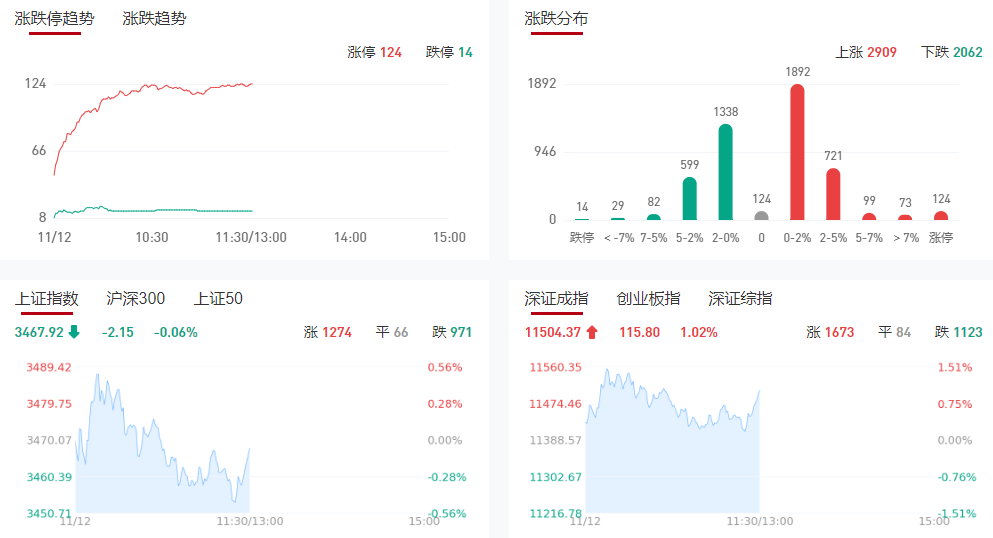The image size is (993, 538).
Task: Open the 沪深300 index tab
Action: (x=136, y=298)
